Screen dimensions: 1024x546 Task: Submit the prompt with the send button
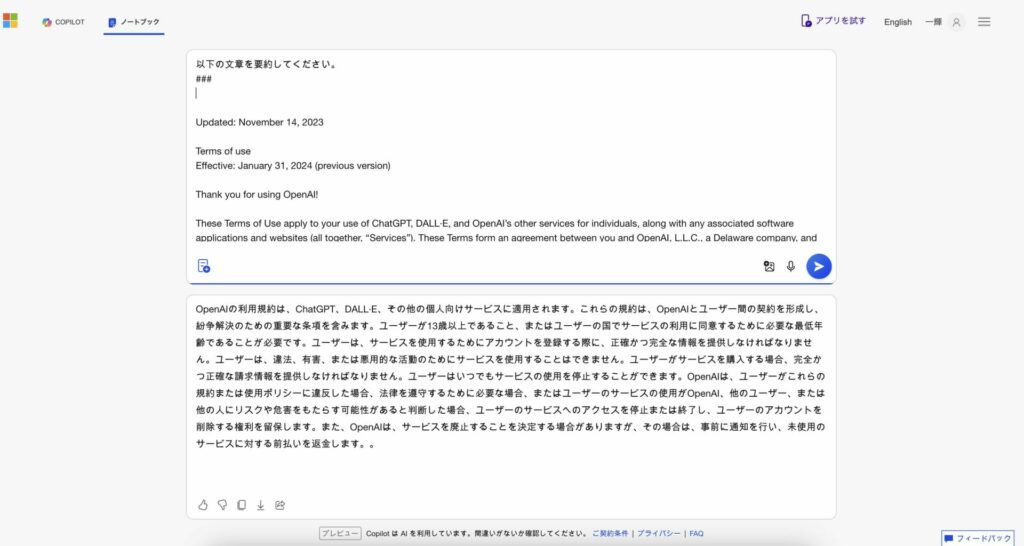click(818, 266)
